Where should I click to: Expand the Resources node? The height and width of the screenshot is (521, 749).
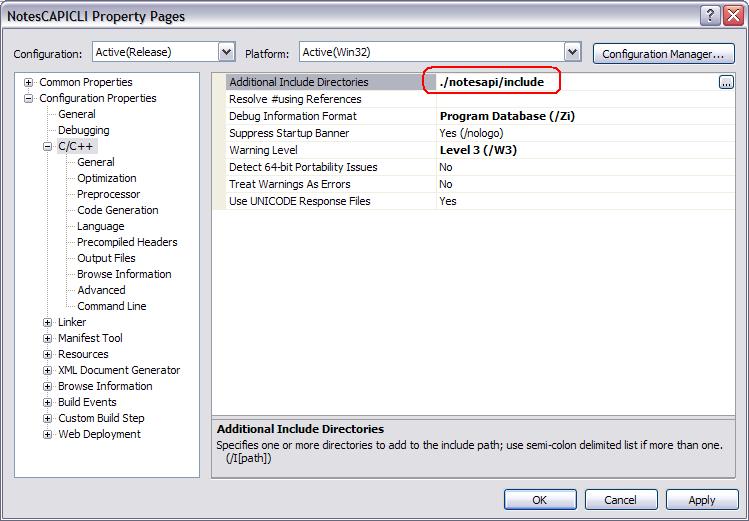coord(47,354)
